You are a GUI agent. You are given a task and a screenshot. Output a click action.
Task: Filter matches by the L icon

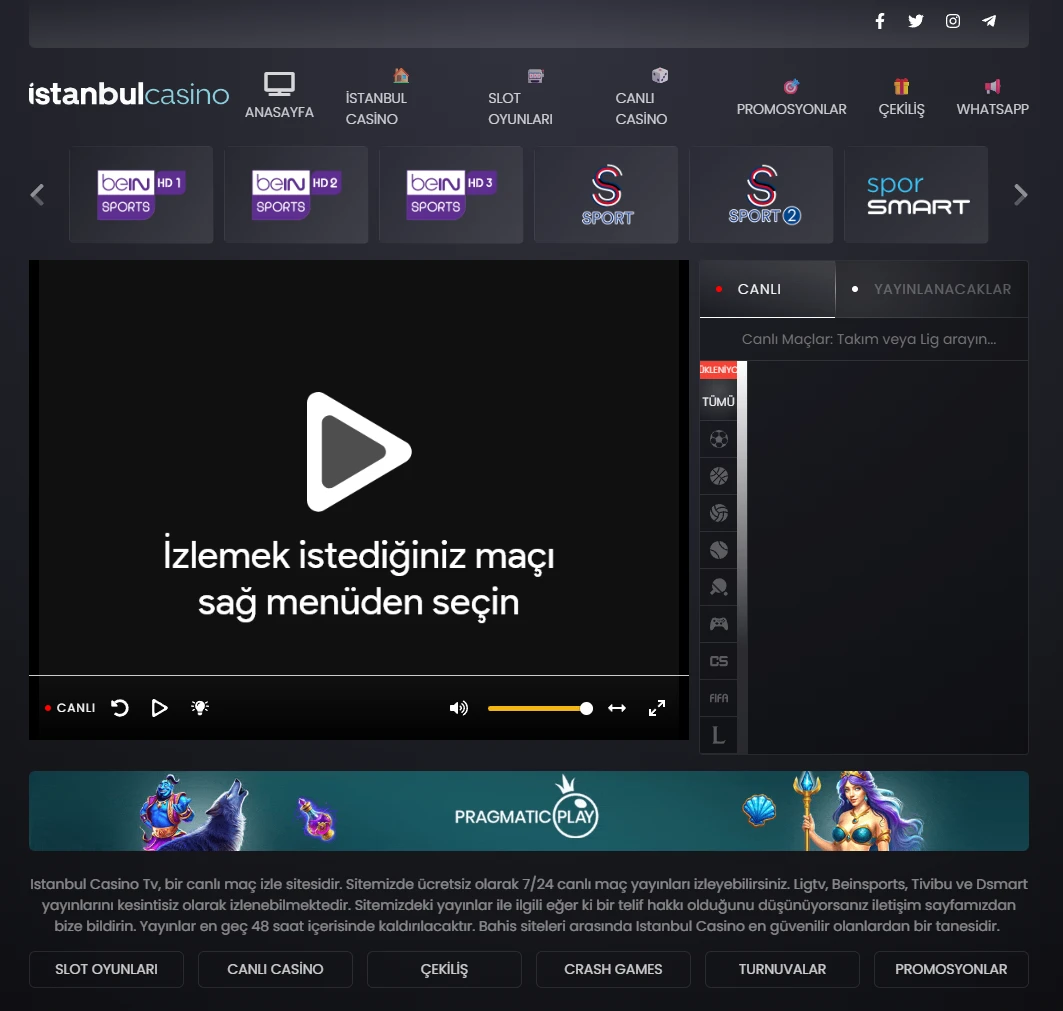719,735
